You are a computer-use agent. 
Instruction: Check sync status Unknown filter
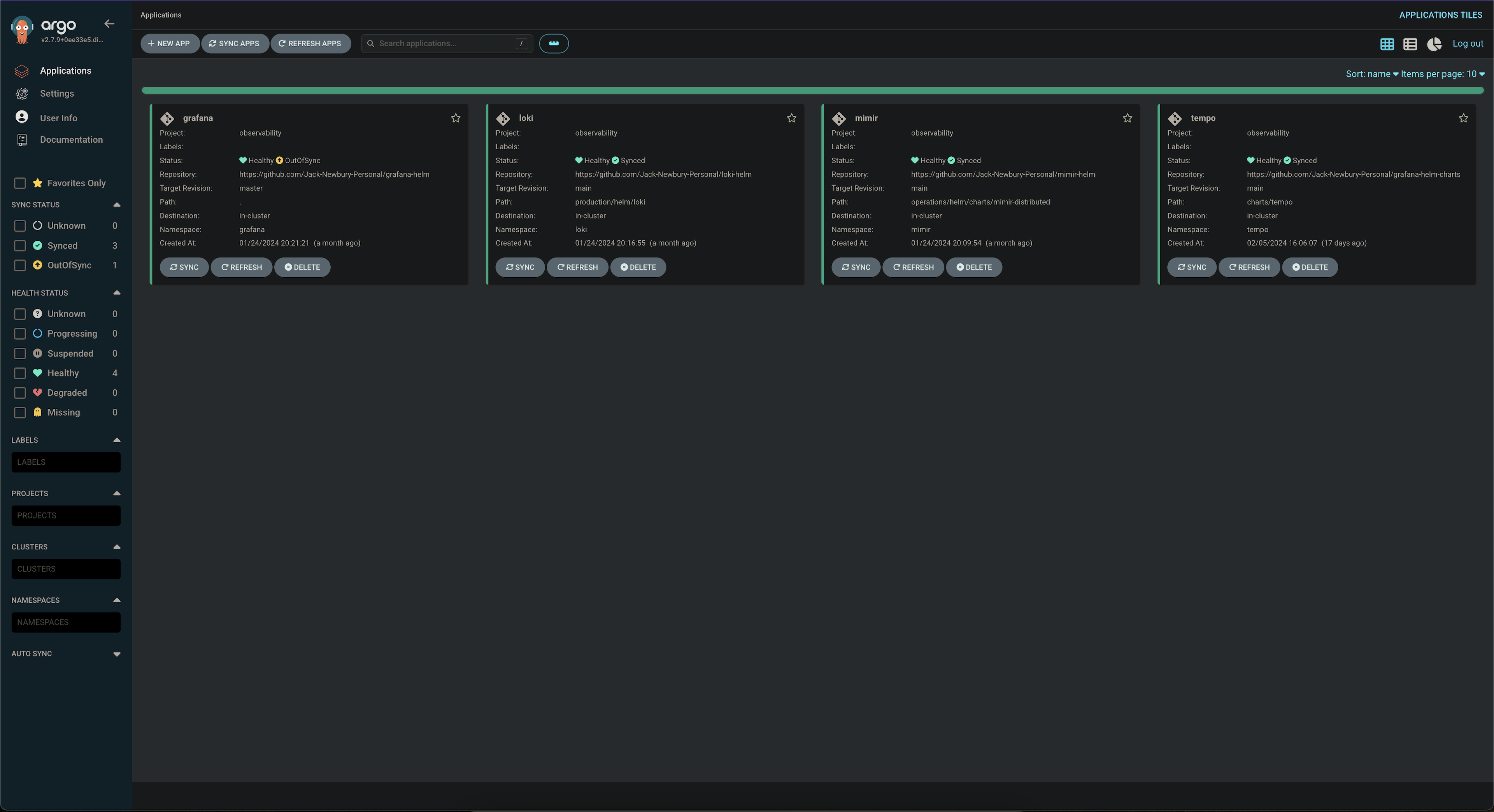(20, 226)
